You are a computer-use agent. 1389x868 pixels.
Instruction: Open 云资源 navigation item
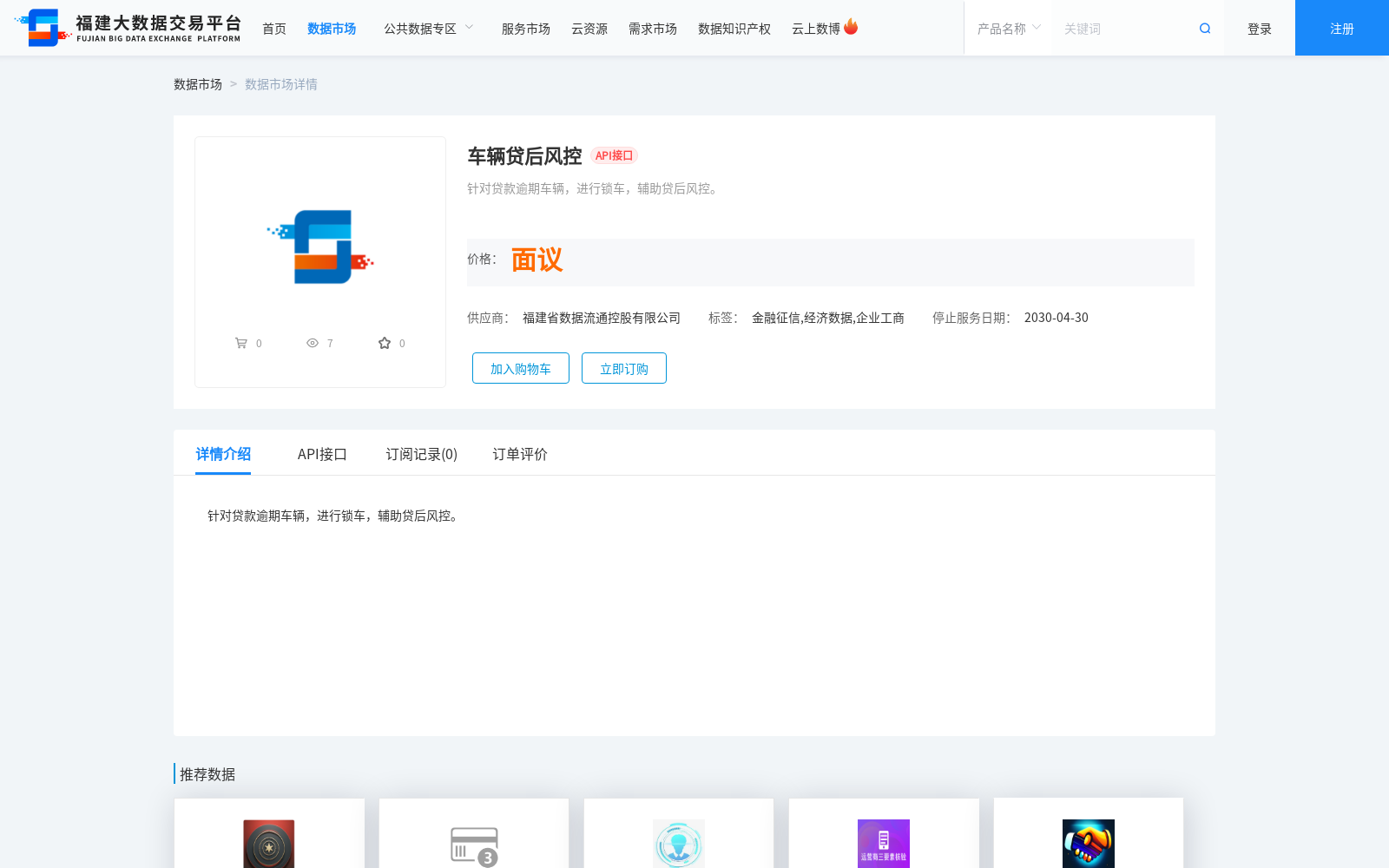[589, 29]
